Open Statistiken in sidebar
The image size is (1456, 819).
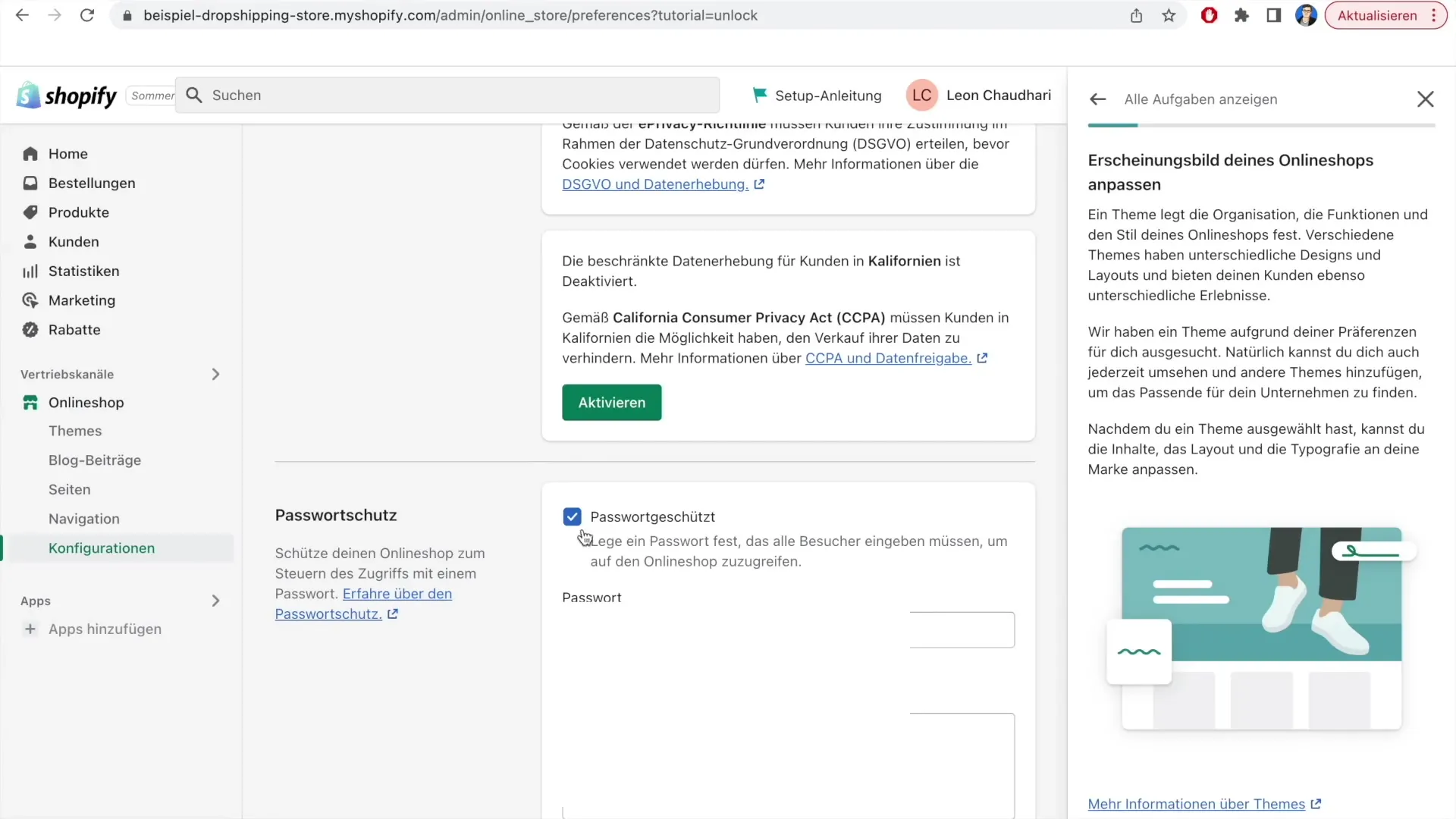(84, 270)
